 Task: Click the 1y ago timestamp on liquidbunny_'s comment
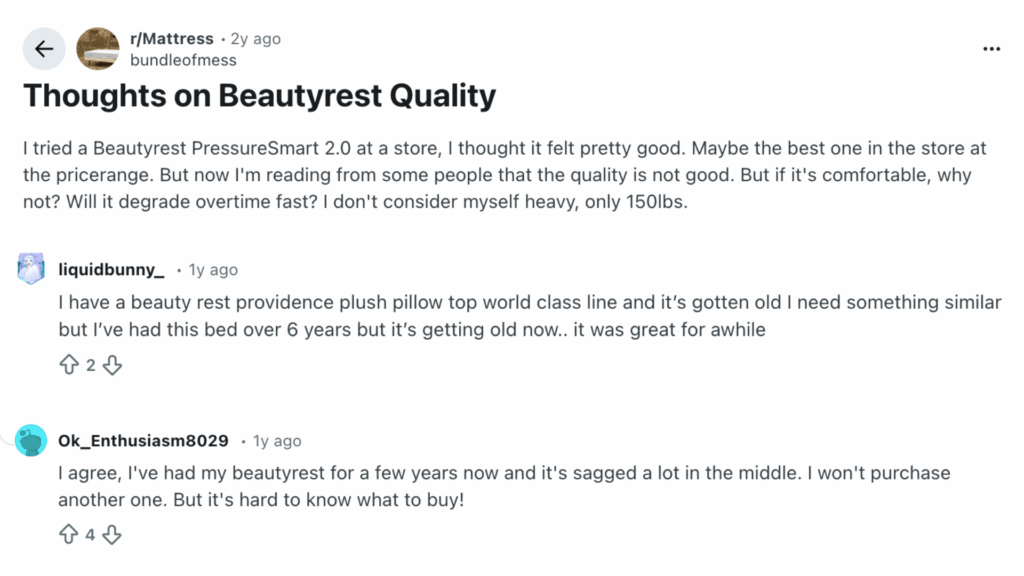[213, 269]
